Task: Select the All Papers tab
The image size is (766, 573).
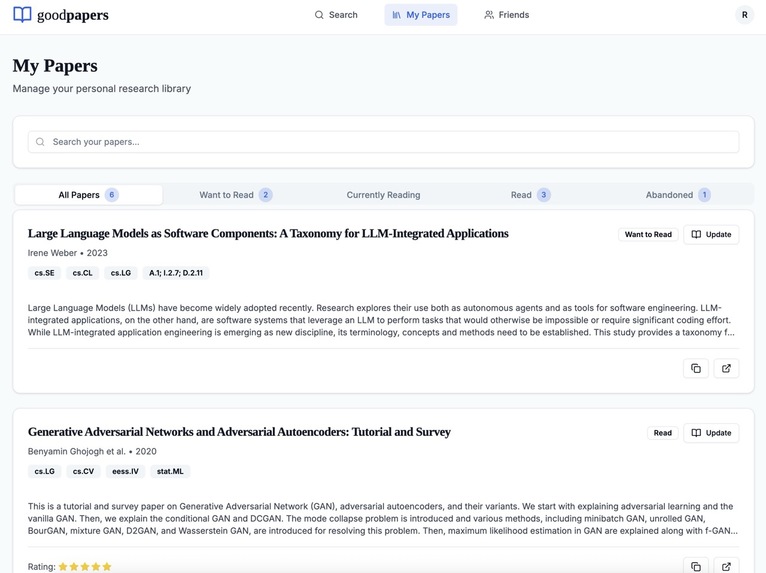Action: pos(88,195)
